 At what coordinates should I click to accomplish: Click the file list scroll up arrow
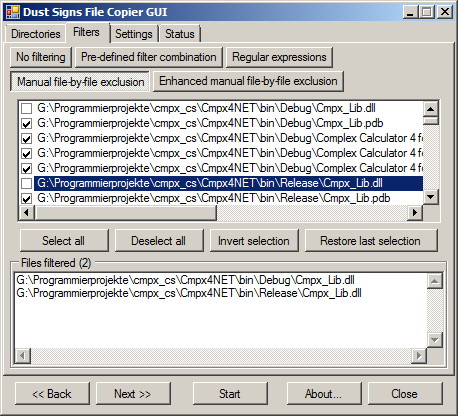click(430, 109)
